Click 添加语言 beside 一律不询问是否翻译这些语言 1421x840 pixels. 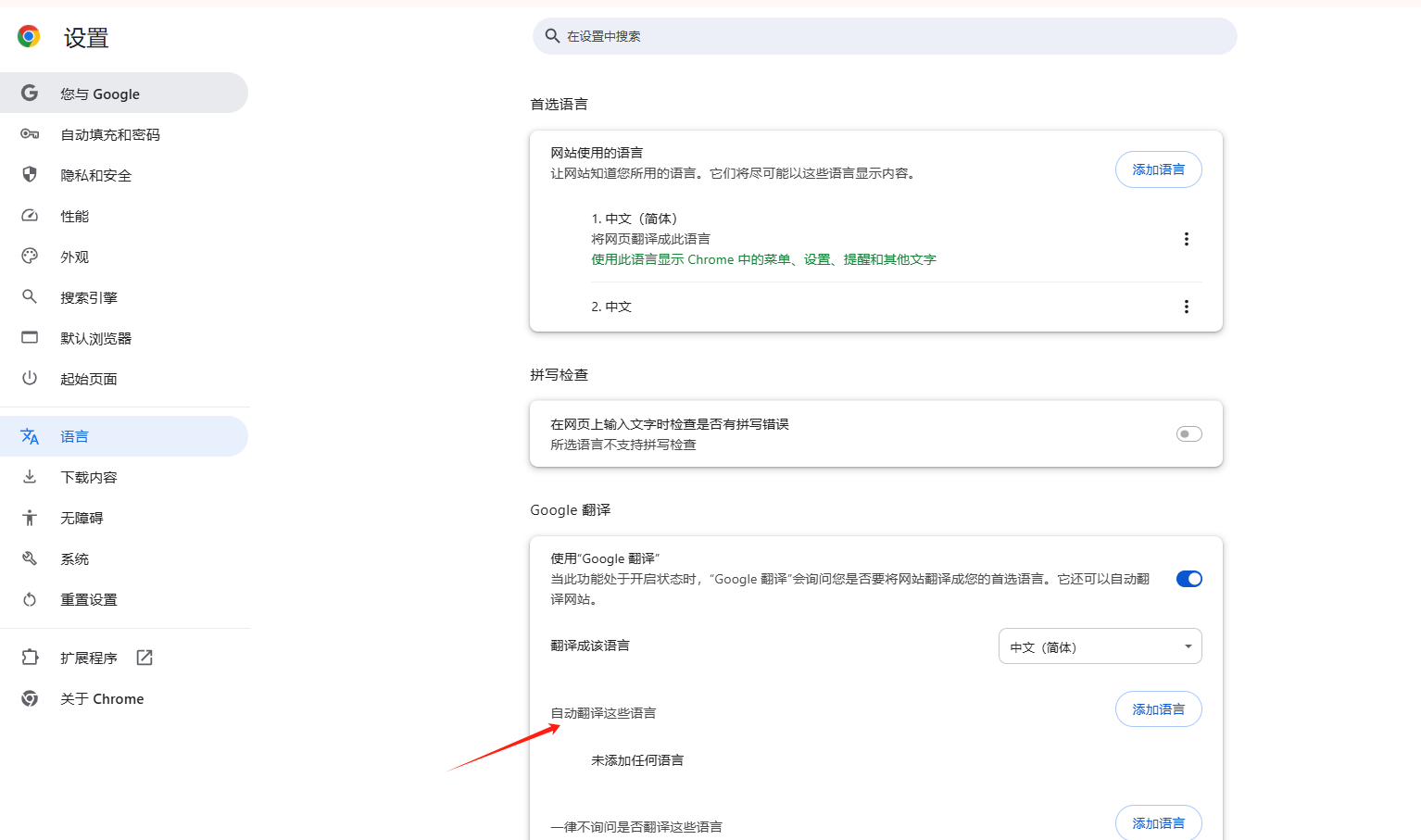pos(1158,823)
